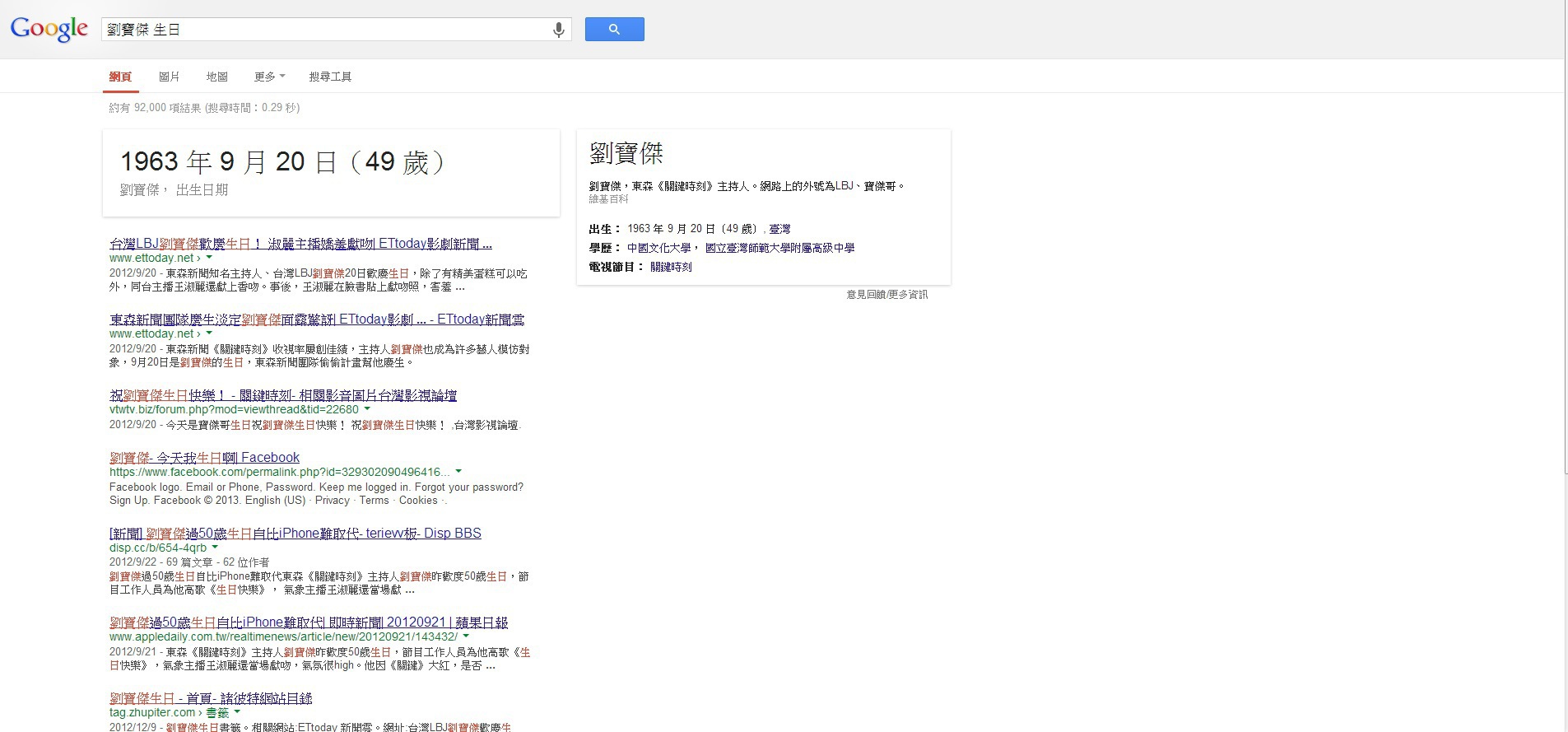Open the 地圖 tab

[216, 77]
